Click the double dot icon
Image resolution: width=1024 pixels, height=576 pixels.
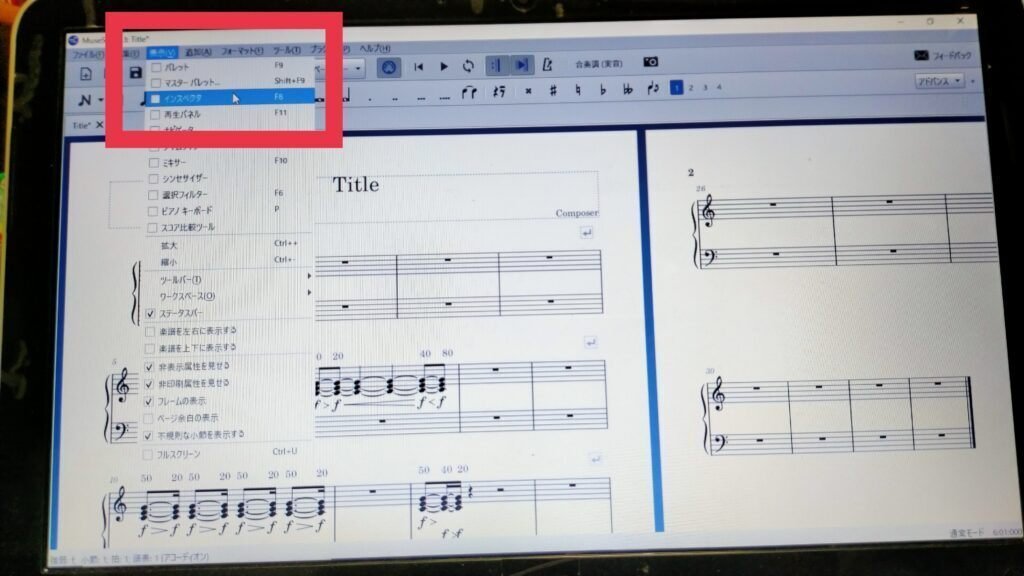pyautogui.click(x=395, y=99)
